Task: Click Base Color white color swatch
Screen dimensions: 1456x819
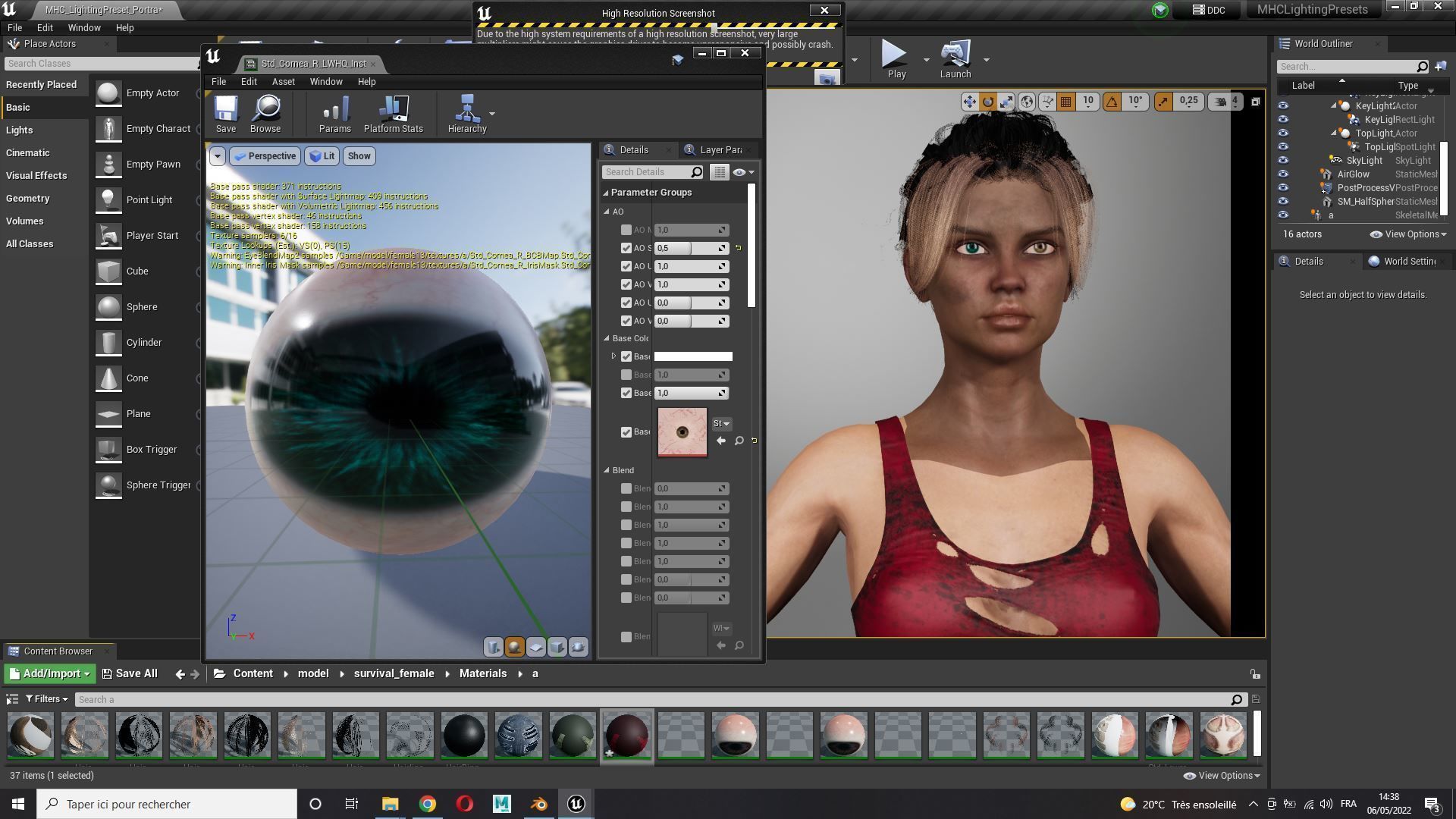Action: 693,356
